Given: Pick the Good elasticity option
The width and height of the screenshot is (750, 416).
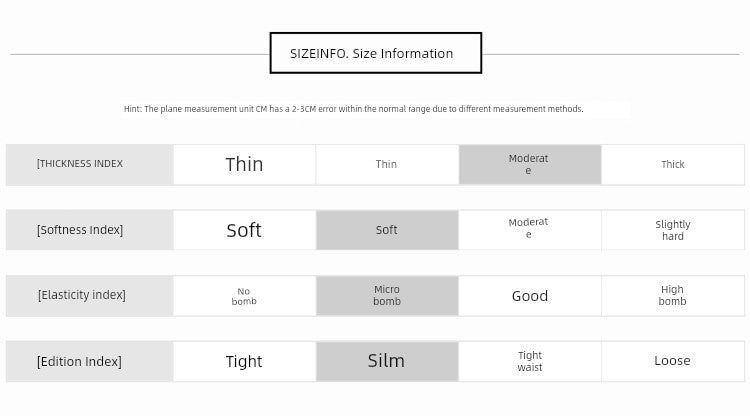Looking at the screenshot, I should pos(529,296).
